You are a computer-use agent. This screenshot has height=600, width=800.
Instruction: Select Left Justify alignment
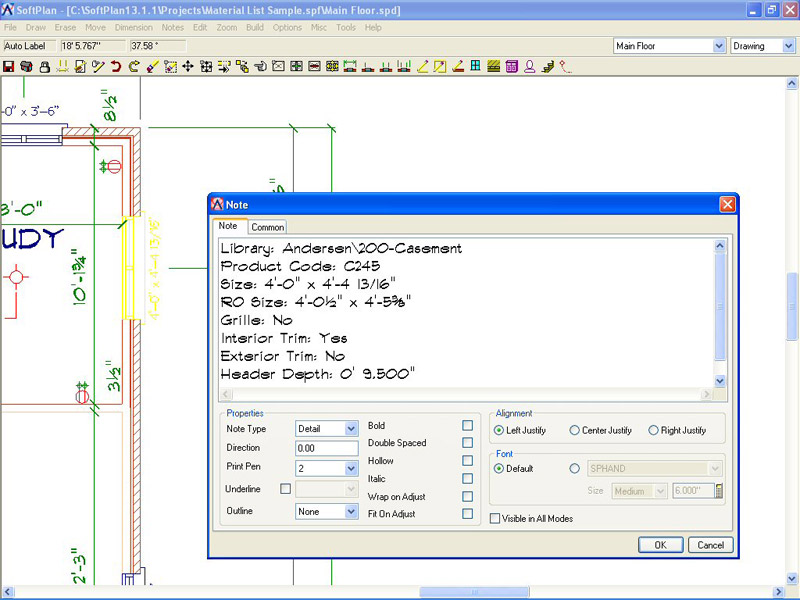[x=498, y=431]
